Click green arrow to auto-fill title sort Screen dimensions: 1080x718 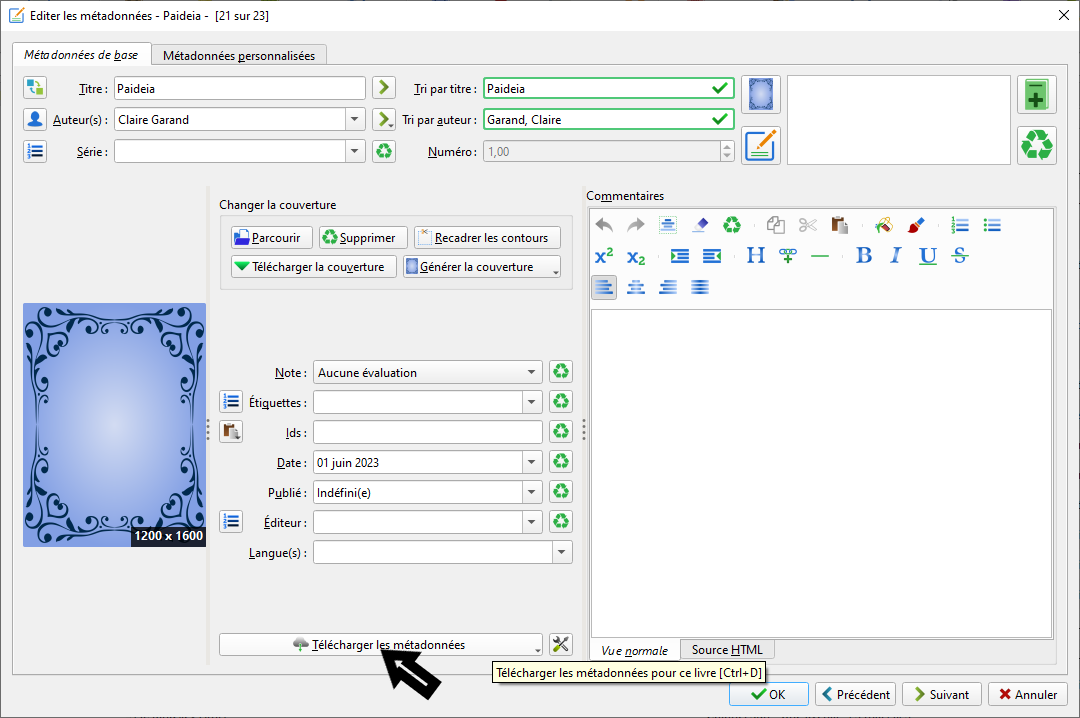click(384, 88)
